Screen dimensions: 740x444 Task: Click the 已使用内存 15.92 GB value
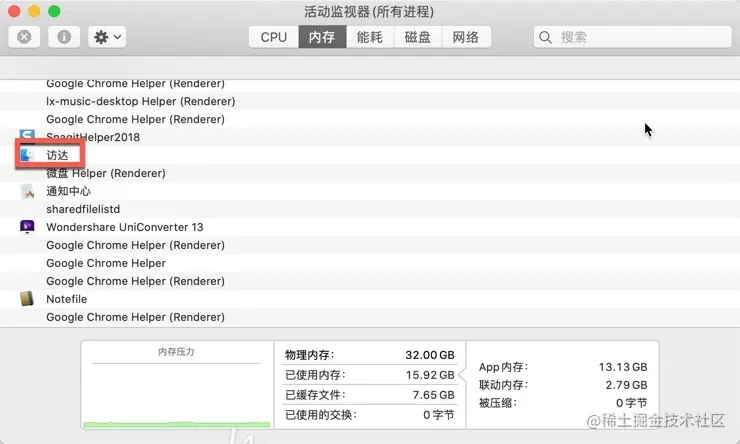coord(430,375)
